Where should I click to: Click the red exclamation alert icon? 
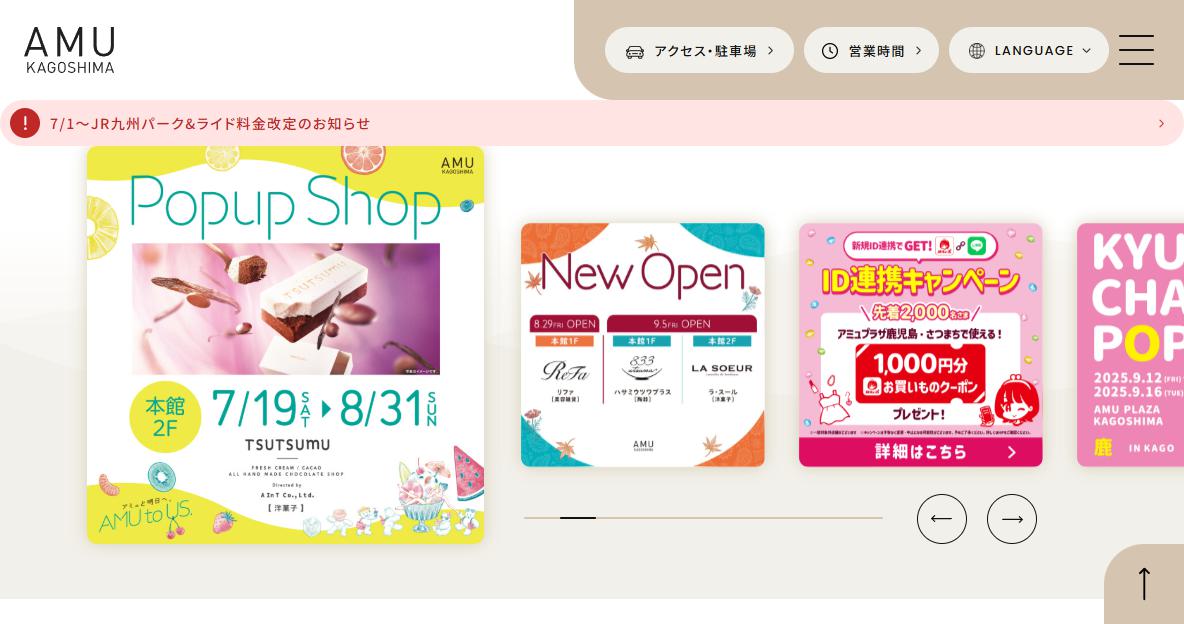click(x=25, y=122)
